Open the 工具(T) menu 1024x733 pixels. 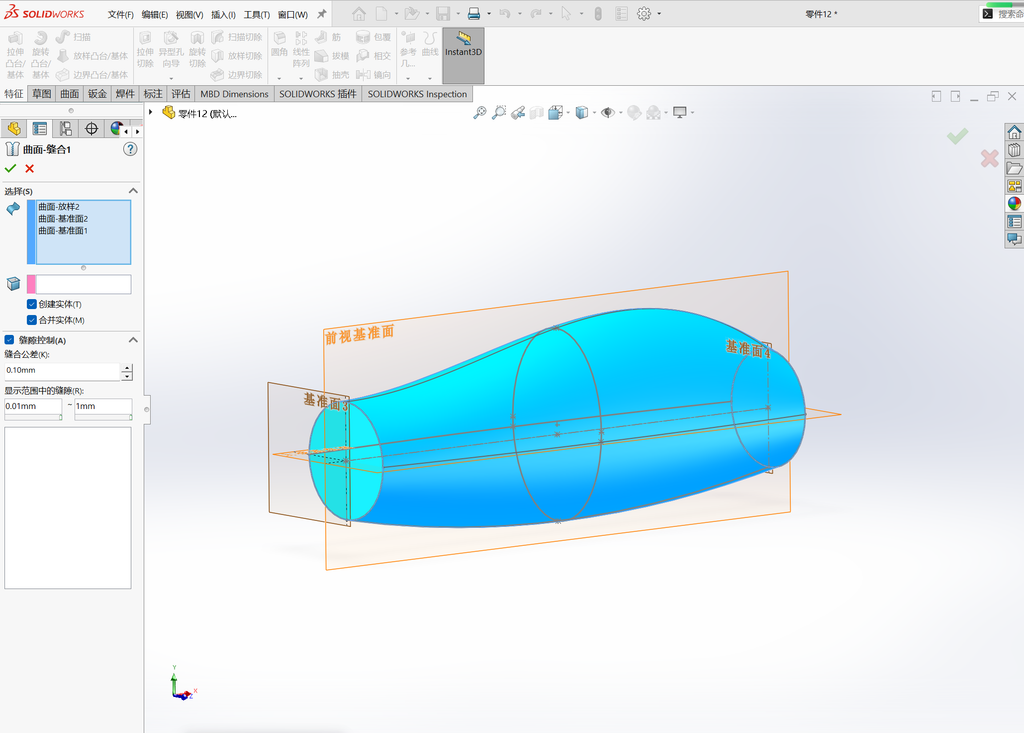257,14
